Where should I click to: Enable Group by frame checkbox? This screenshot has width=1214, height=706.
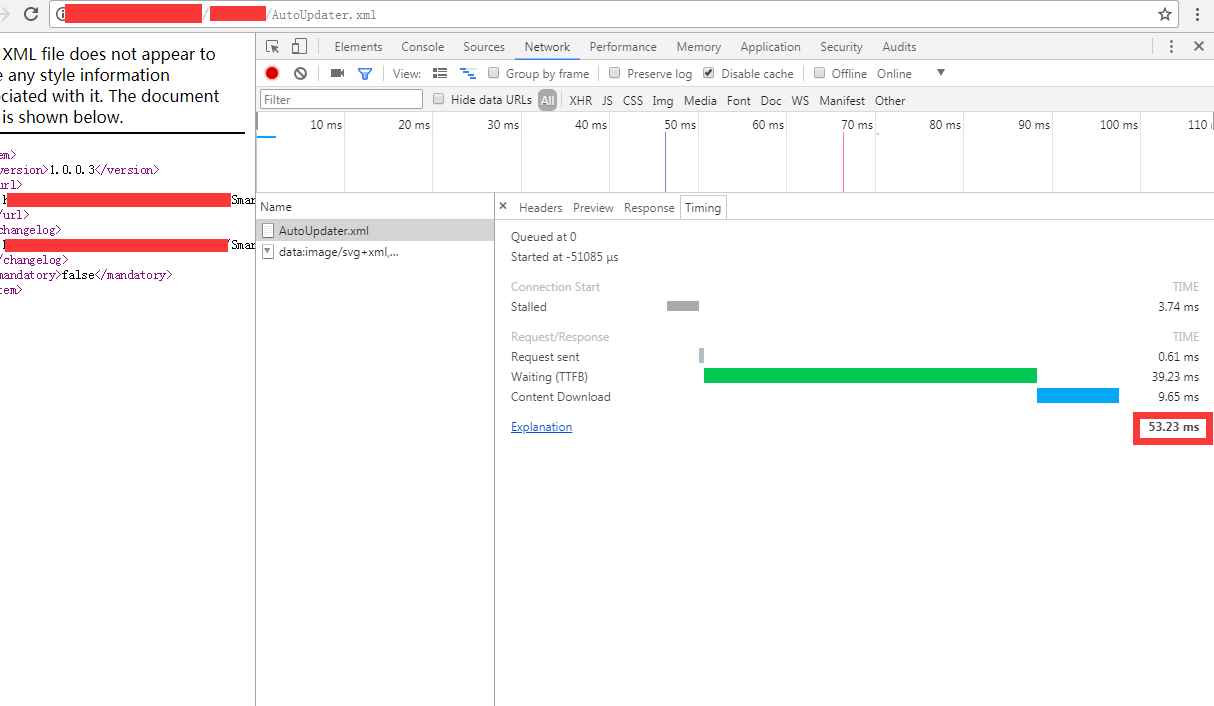click(x=494, y=73)
